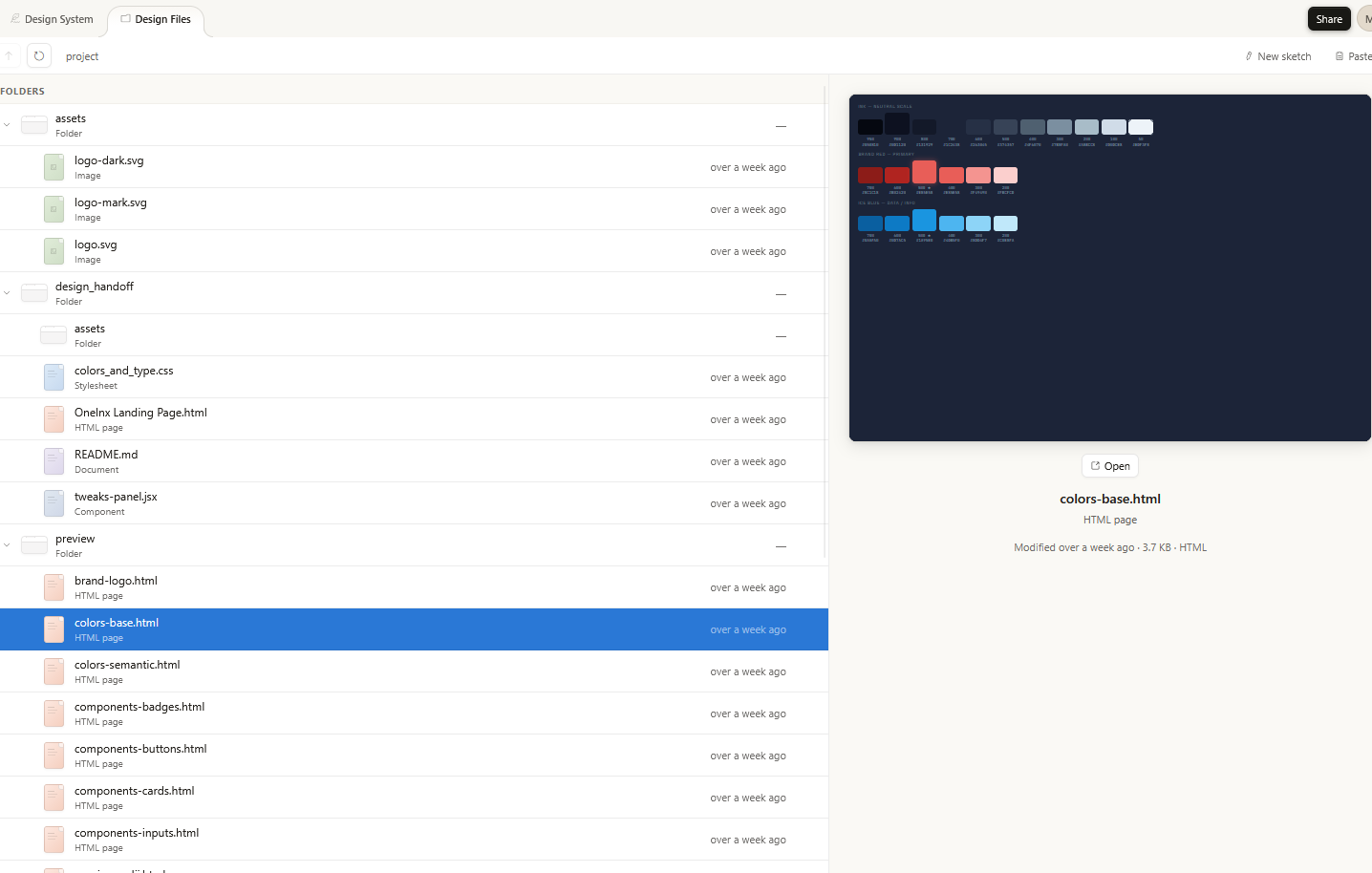1372x873 pixels.
Task: Click the colors_and_type.css stylesheet icon
Action: coord(54,377)
